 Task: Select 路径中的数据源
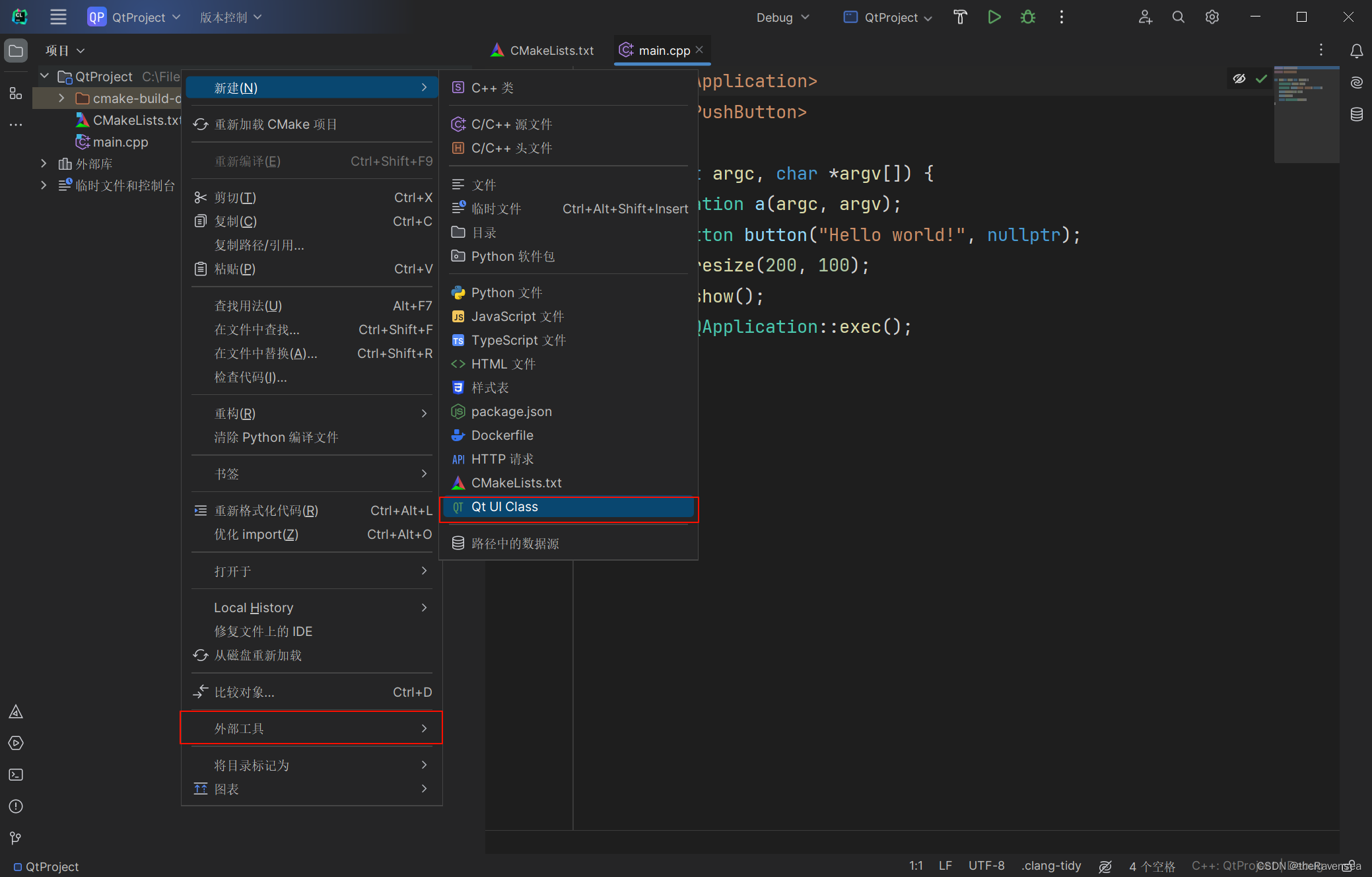(568, 544)
